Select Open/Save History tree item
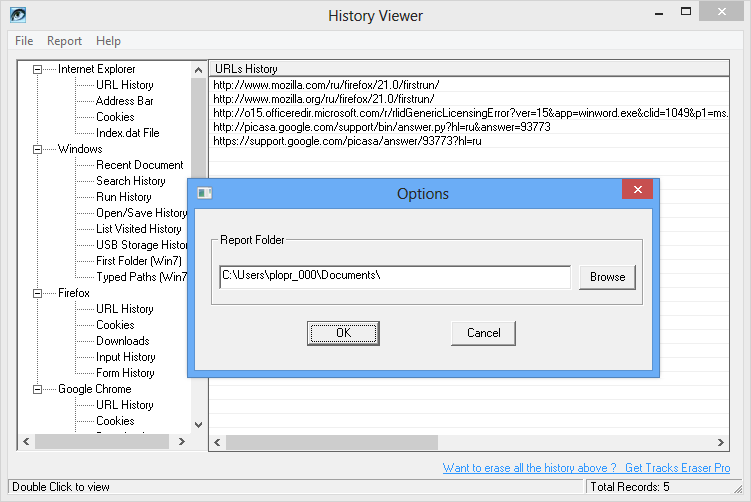 click(142, 213)
